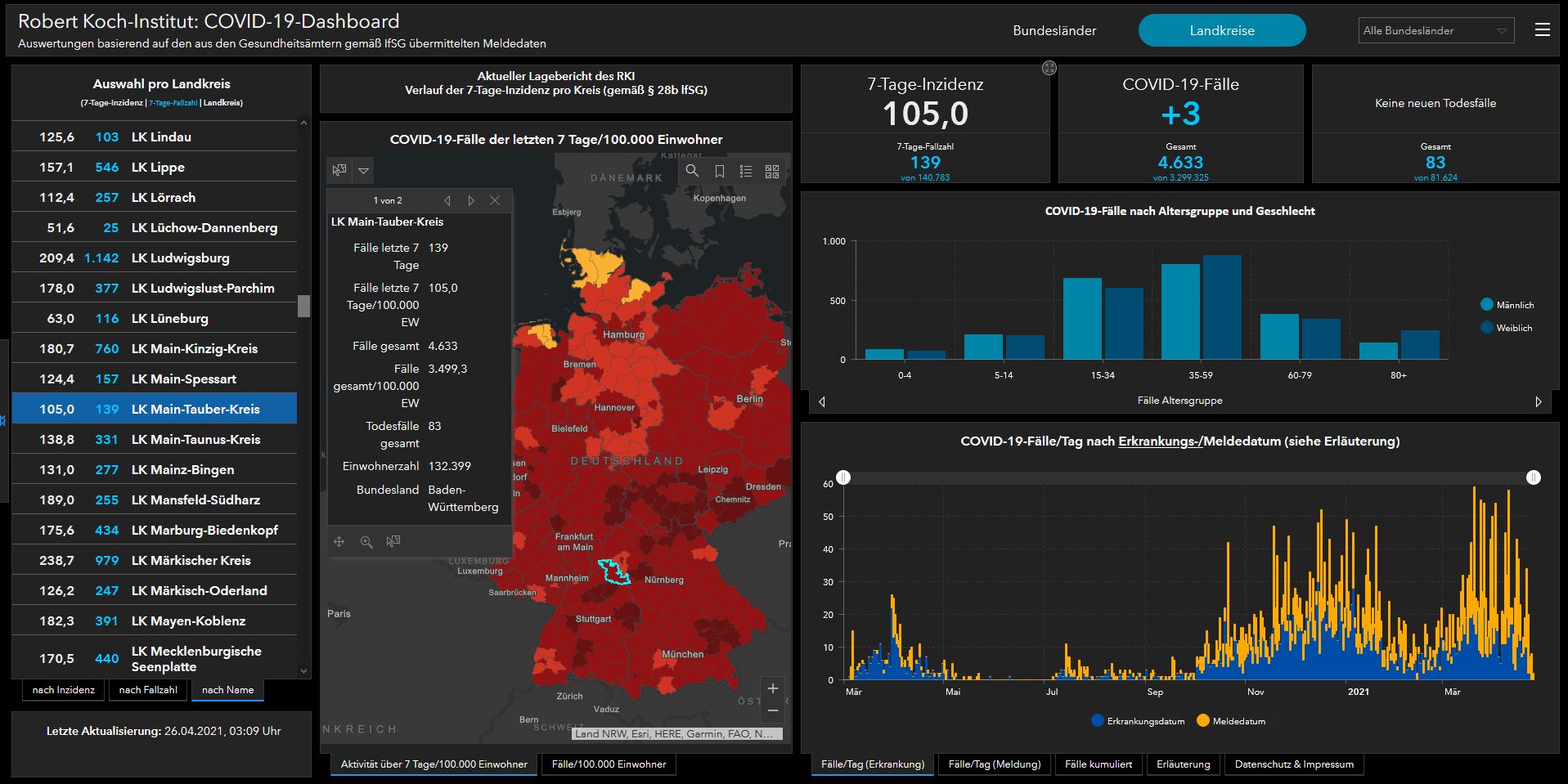This screenshot has height=784, width=1568.
Task: Open the map search tool
Action: [x=692, y=171]
